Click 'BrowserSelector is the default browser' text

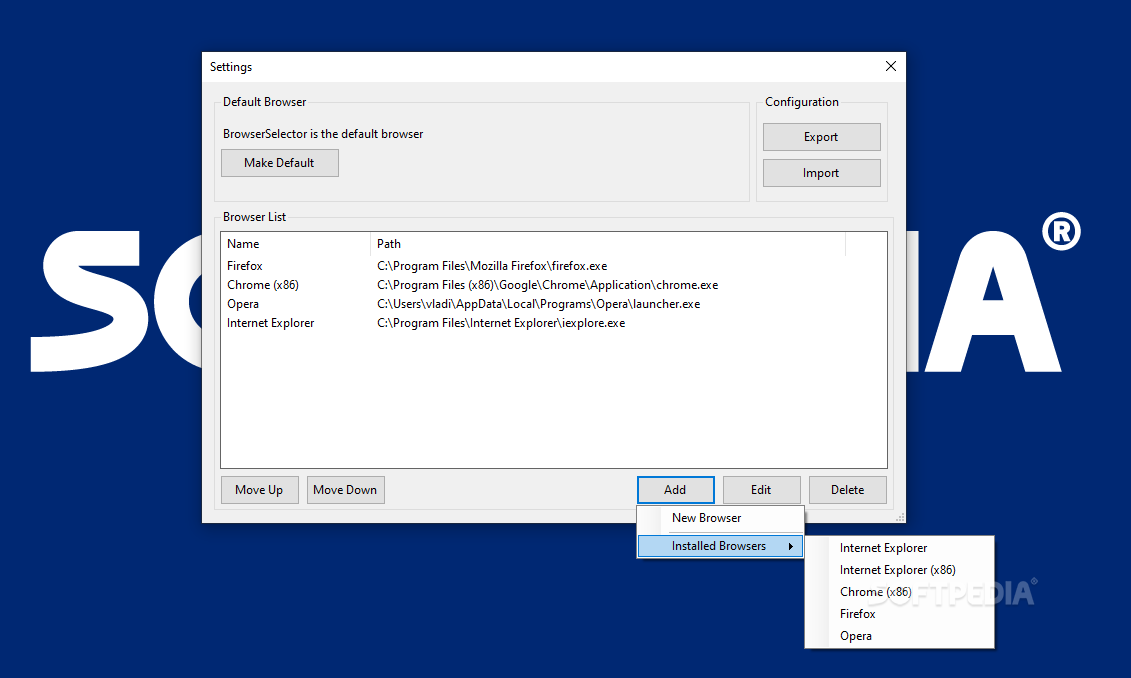point(323,134)
